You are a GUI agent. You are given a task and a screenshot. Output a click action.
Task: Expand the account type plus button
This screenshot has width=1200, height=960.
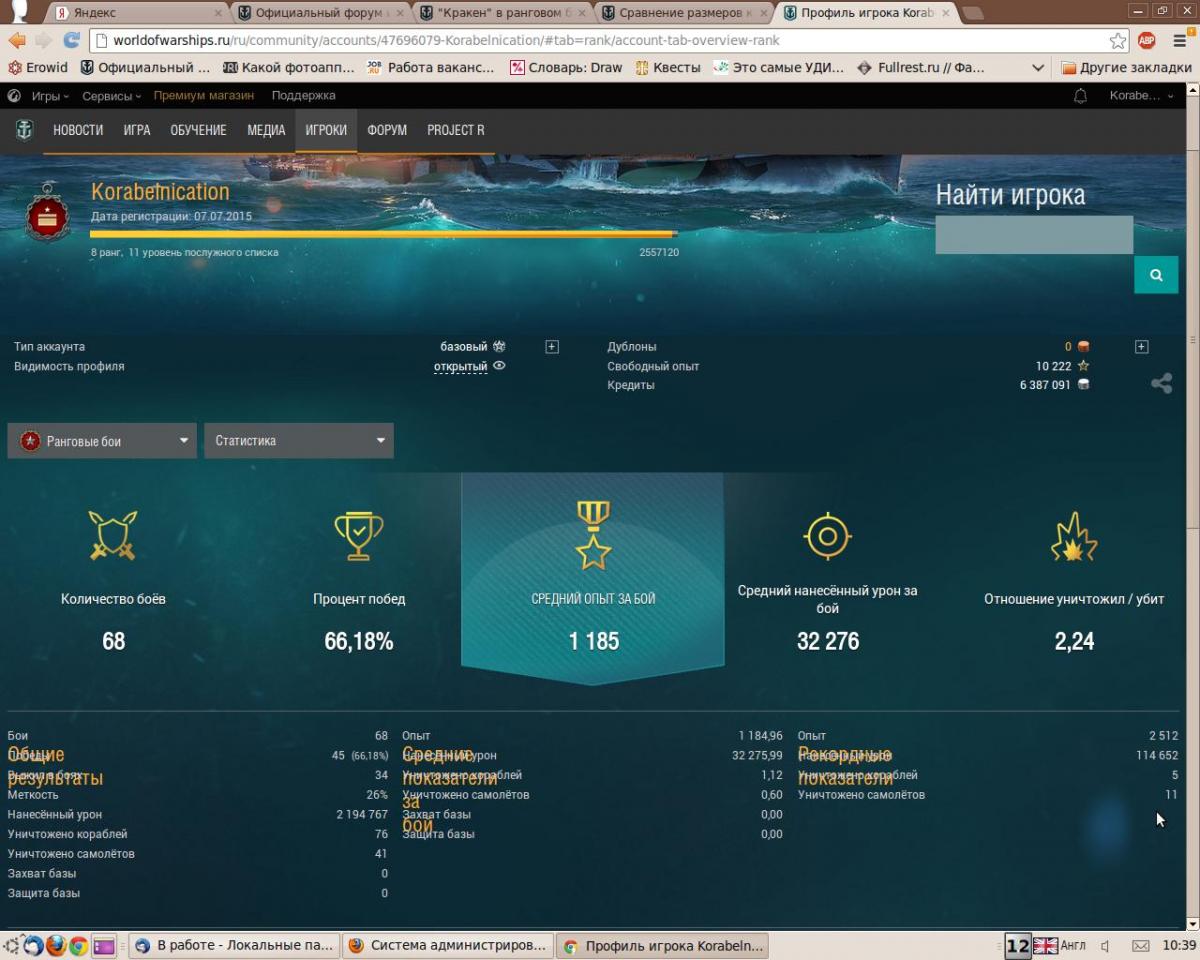(552, 347)
